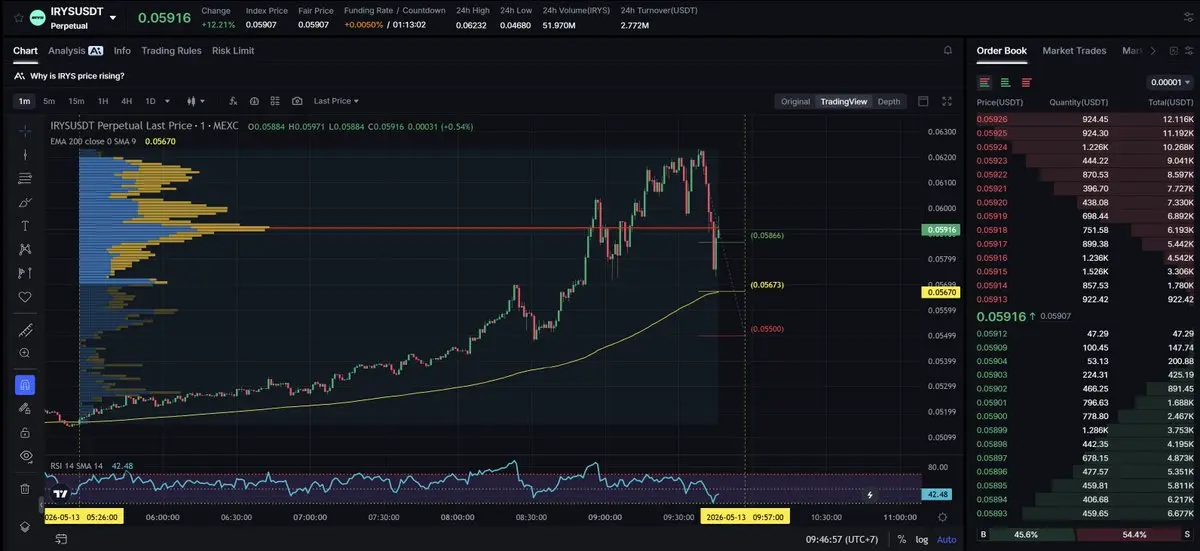
Task: Select the Fibonacci/horizontal lines tool
Action: point(25,178)
